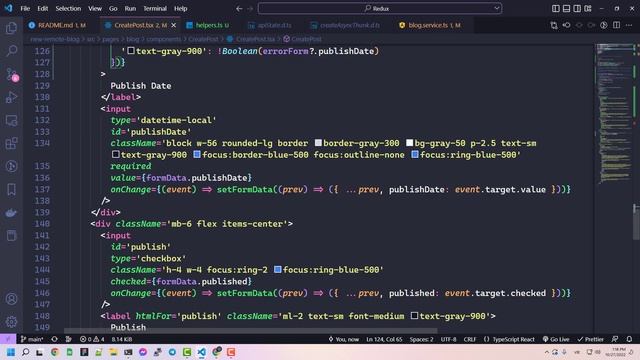Click the Open Changes icon in editor toolbar
Viewport: 640px width, 360px height.
click(x=554, y=25)
